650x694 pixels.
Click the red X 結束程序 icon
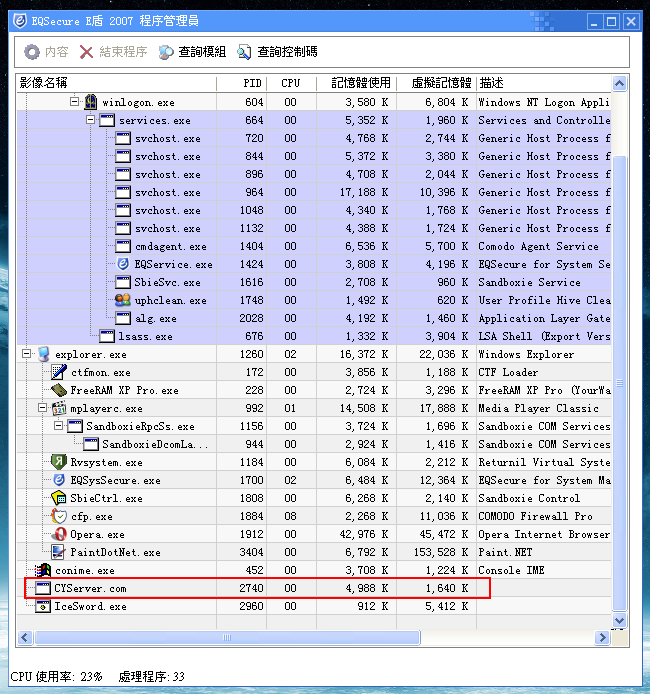86,52
